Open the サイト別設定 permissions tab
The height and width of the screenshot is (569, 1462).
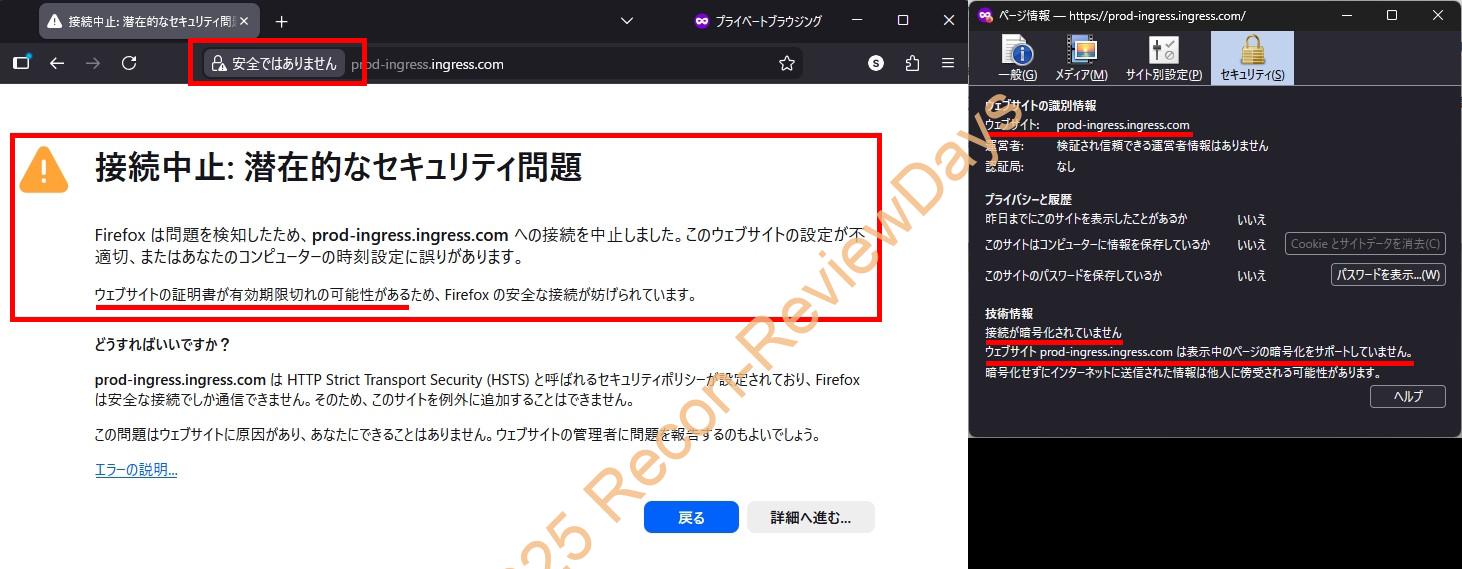point(1163,57)
